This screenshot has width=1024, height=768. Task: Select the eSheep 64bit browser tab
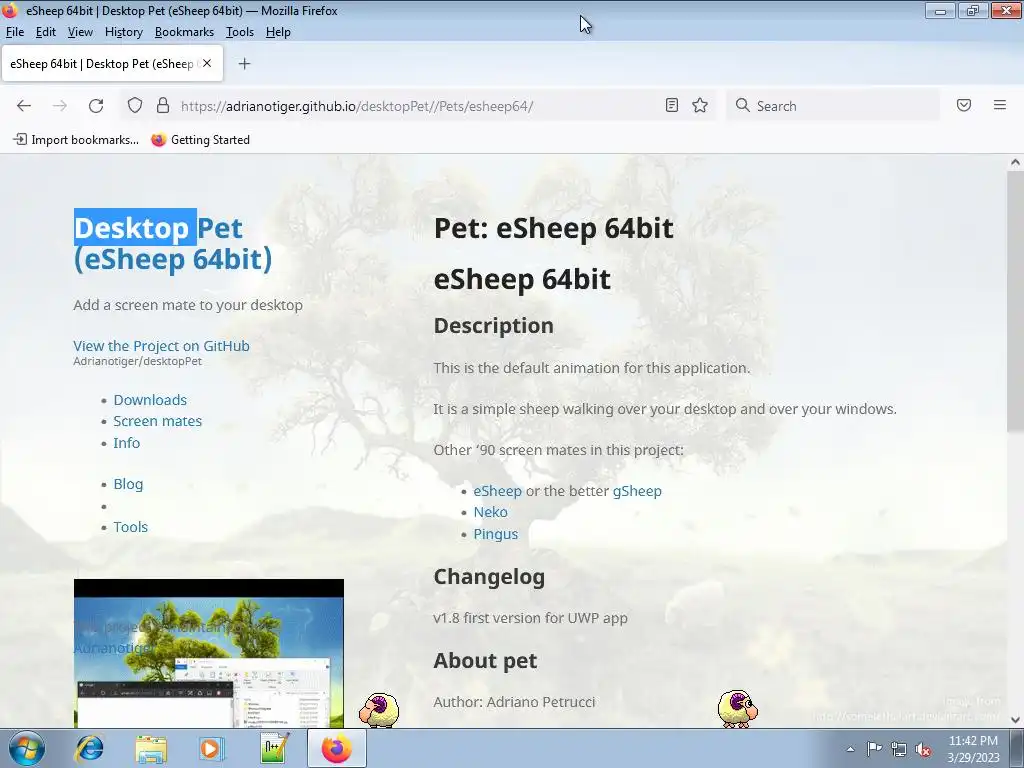point(112,63)
